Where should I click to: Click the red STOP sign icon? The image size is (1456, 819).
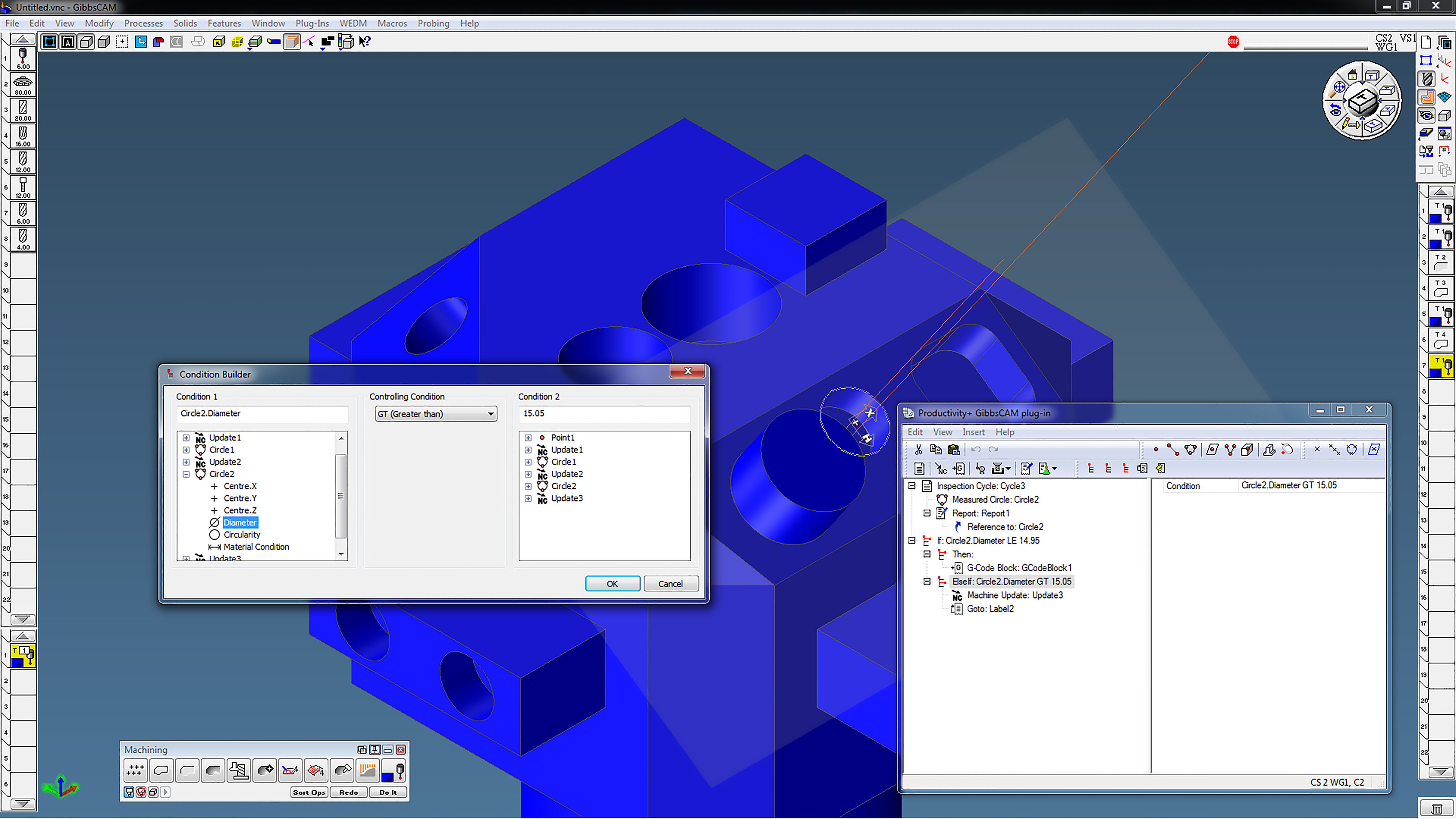tap(1233, 42)
